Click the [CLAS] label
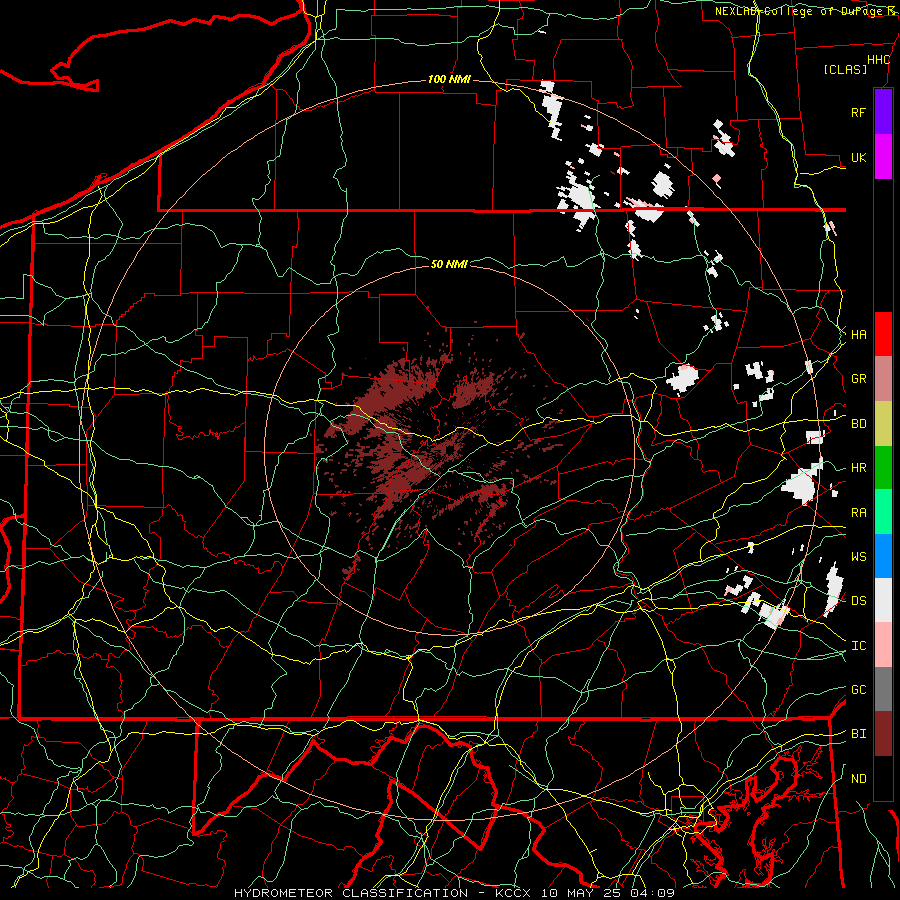This screenshot has width=900, height=900. click(x=845, y=69)
